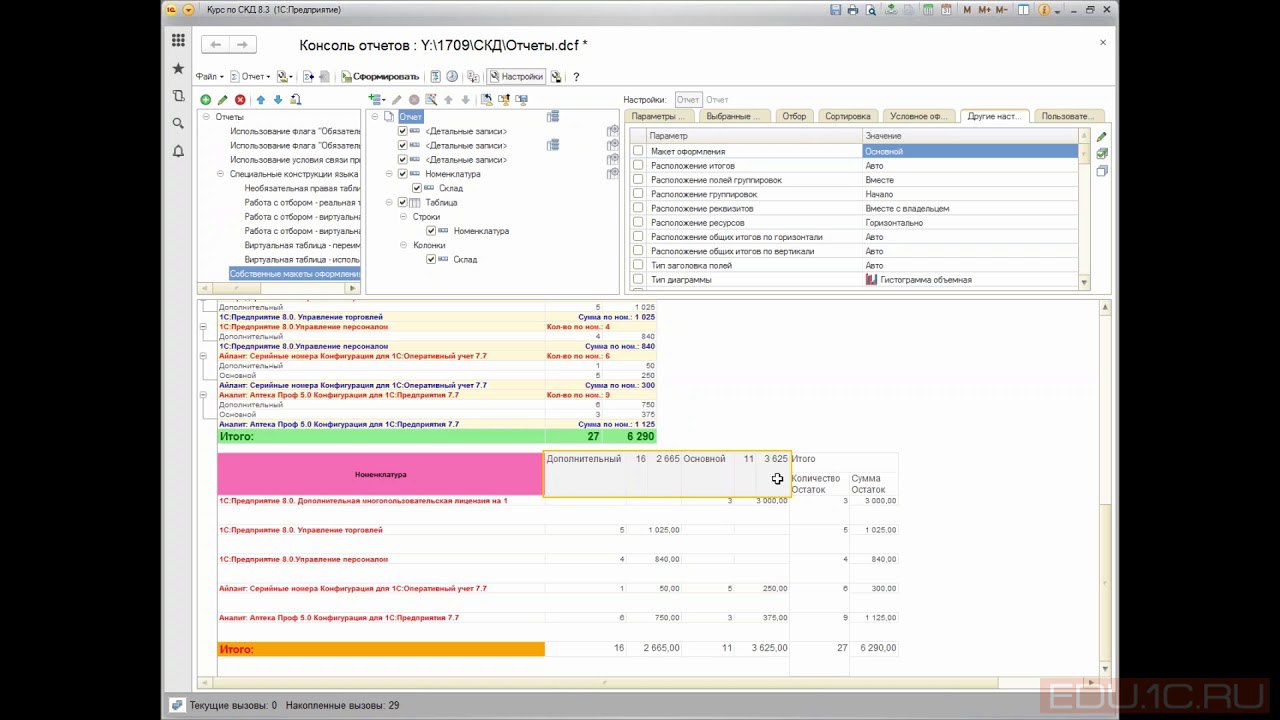This screenshot has height=720, width=1280.
Task: Add a report with green plus icon
Action: 206,100
